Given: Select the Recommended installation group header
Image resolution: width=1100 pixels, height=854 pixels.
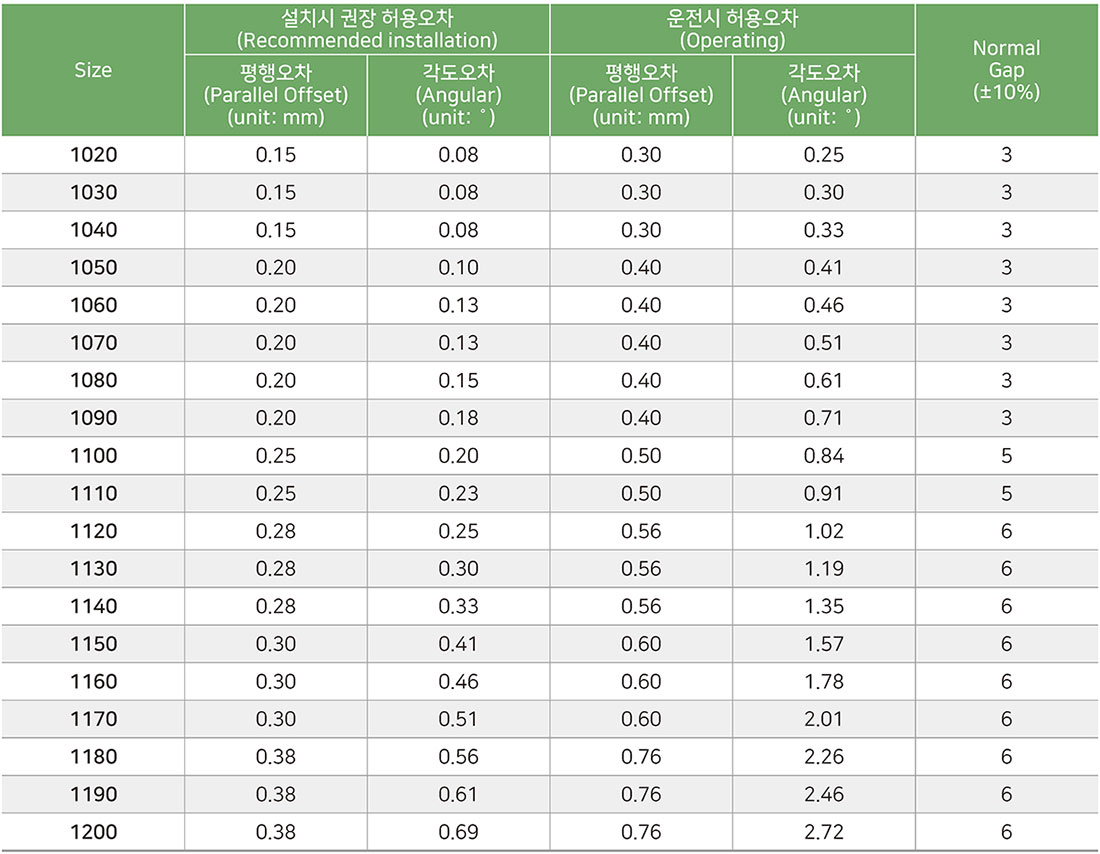Looking at the screenshot, I should [x=366, y=29].
